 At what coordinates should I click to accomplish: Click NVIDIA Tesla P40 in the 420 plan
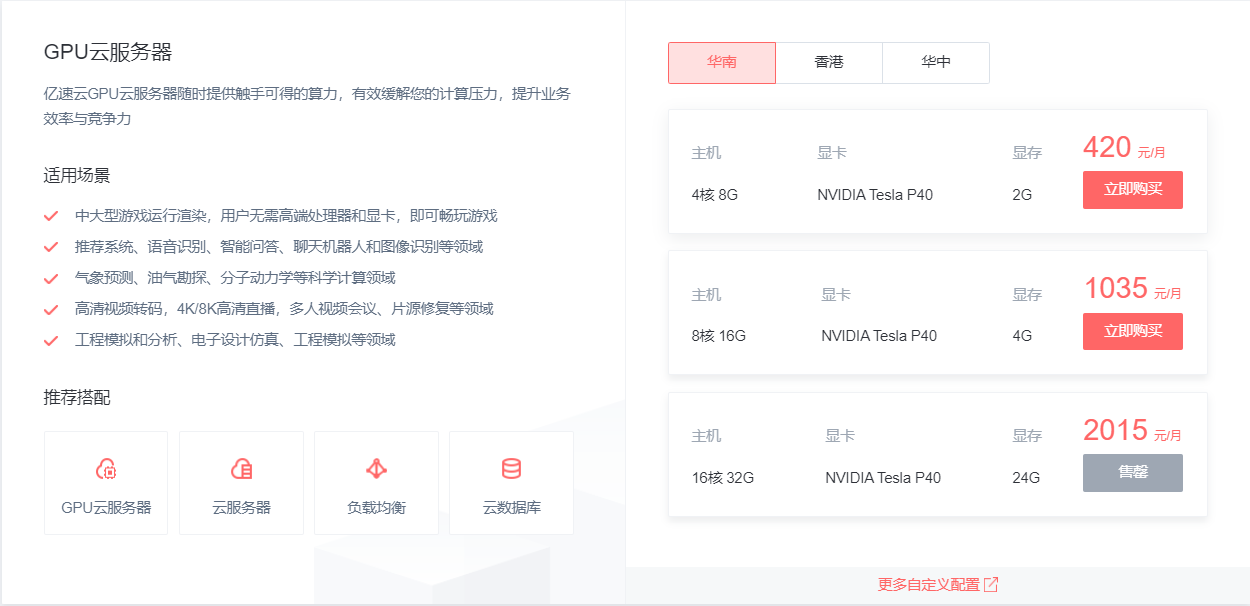pos(875,194)
